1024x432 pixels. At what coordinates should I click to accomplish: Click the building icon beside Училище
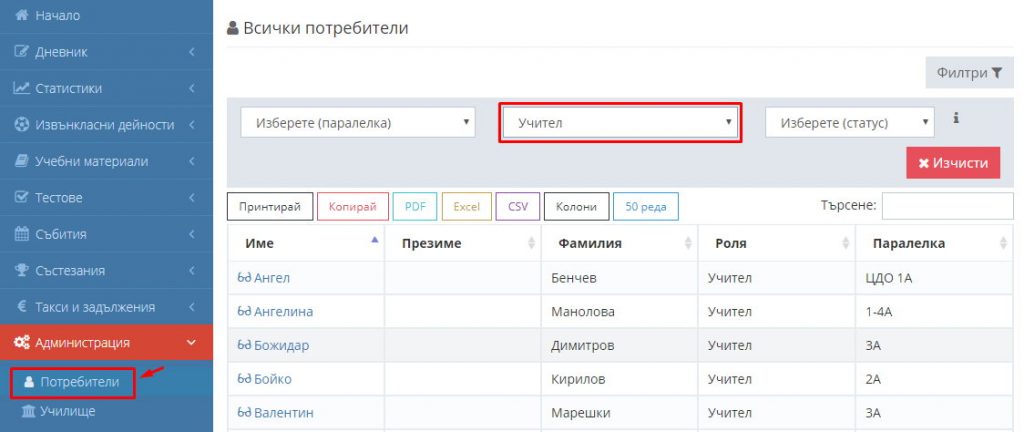coord(29,411)
